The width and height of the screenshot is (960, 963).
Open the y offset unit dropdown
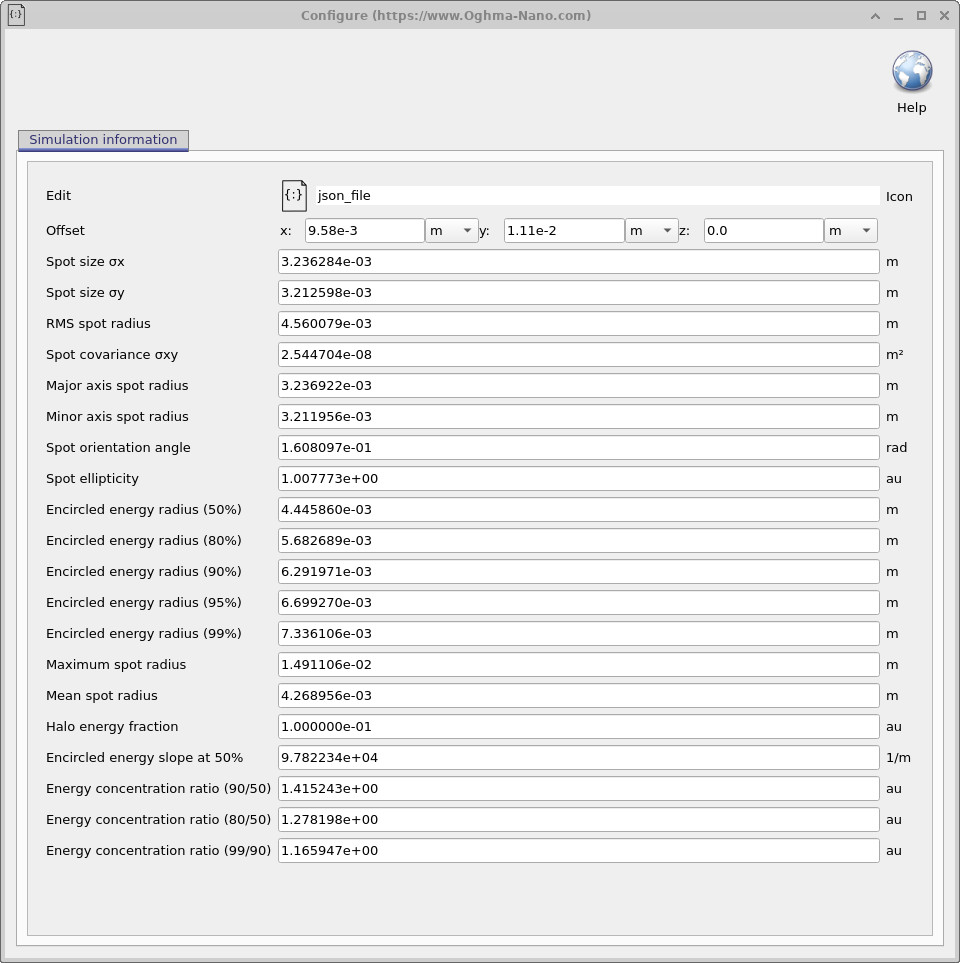pos(651,230)
